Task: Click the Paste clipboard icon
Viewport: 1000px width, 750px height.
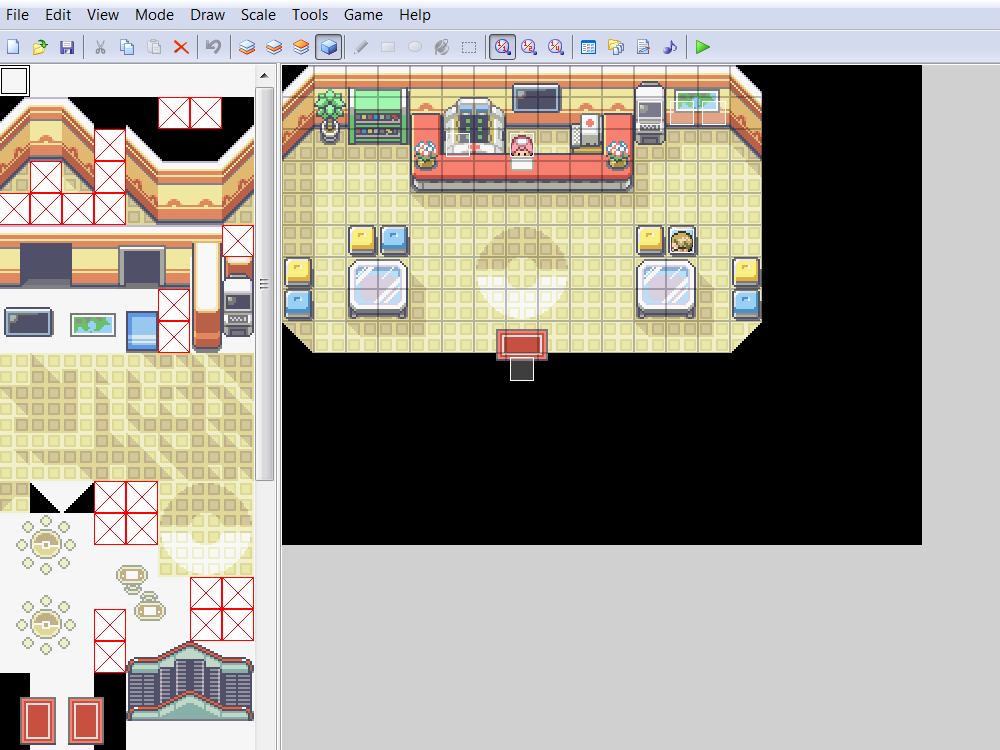Action: point(154,47)
